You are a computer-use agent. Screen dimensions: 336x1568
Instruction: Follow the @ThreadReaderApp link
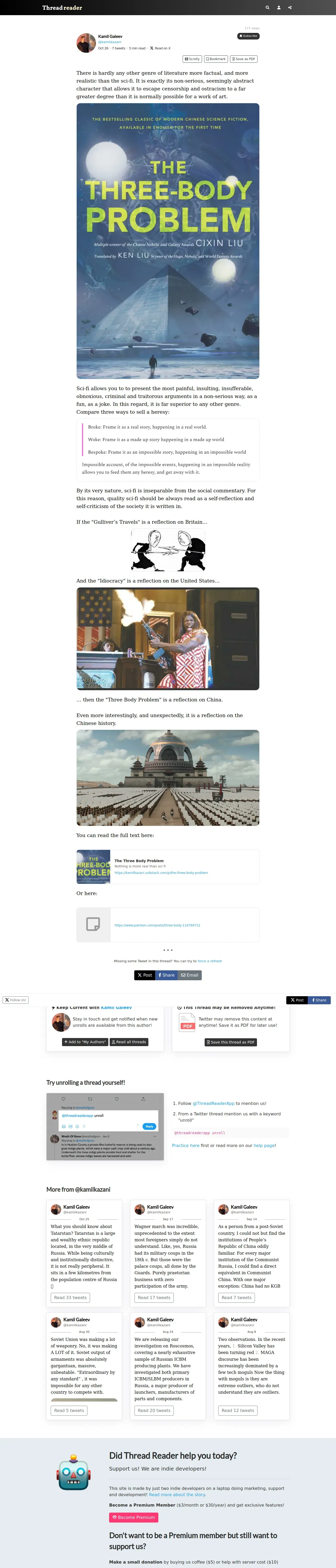pyautogui.click(x=214, y=1104)
